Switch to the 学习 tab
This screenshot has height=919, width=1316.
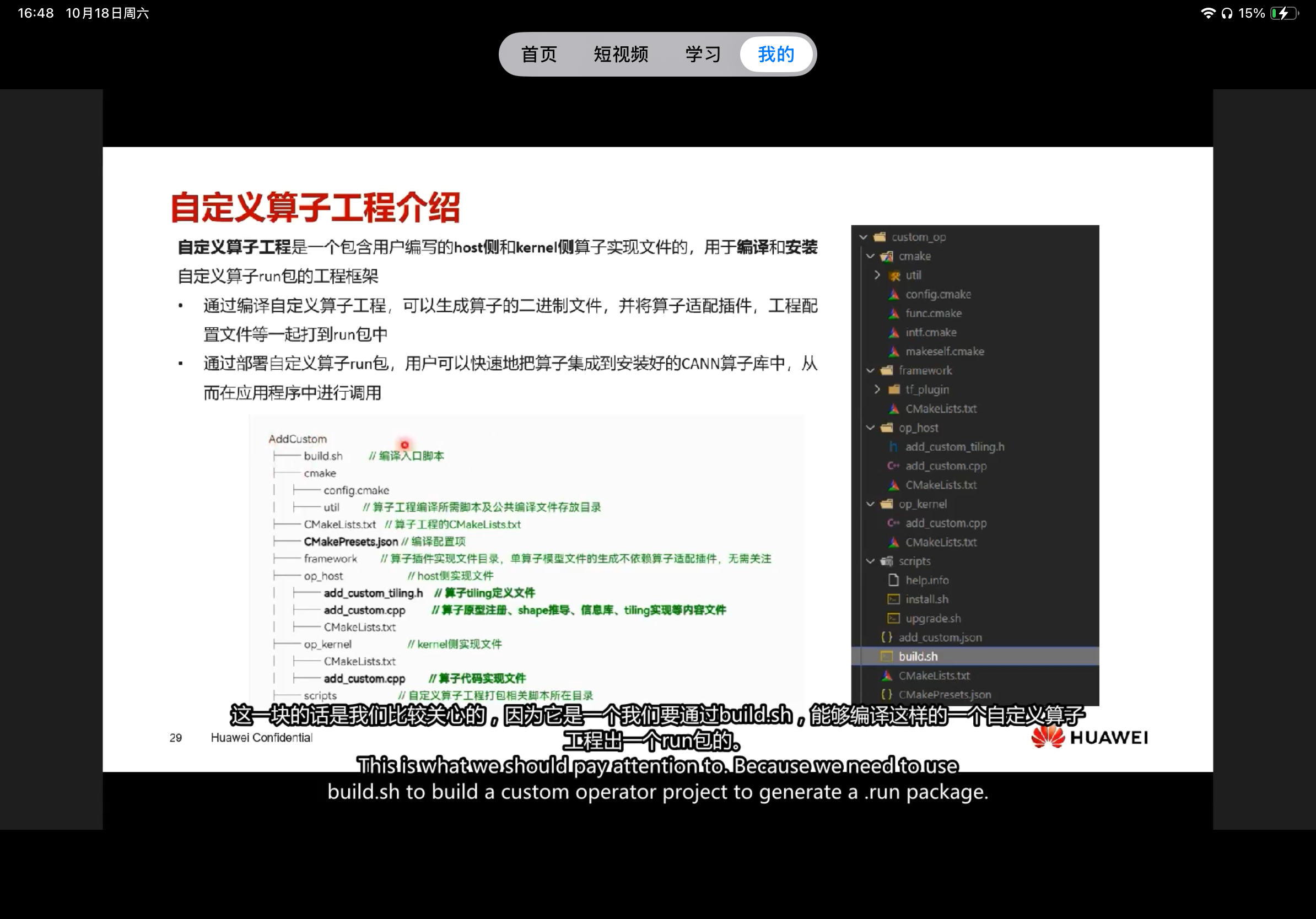click(x=703, y=54)
